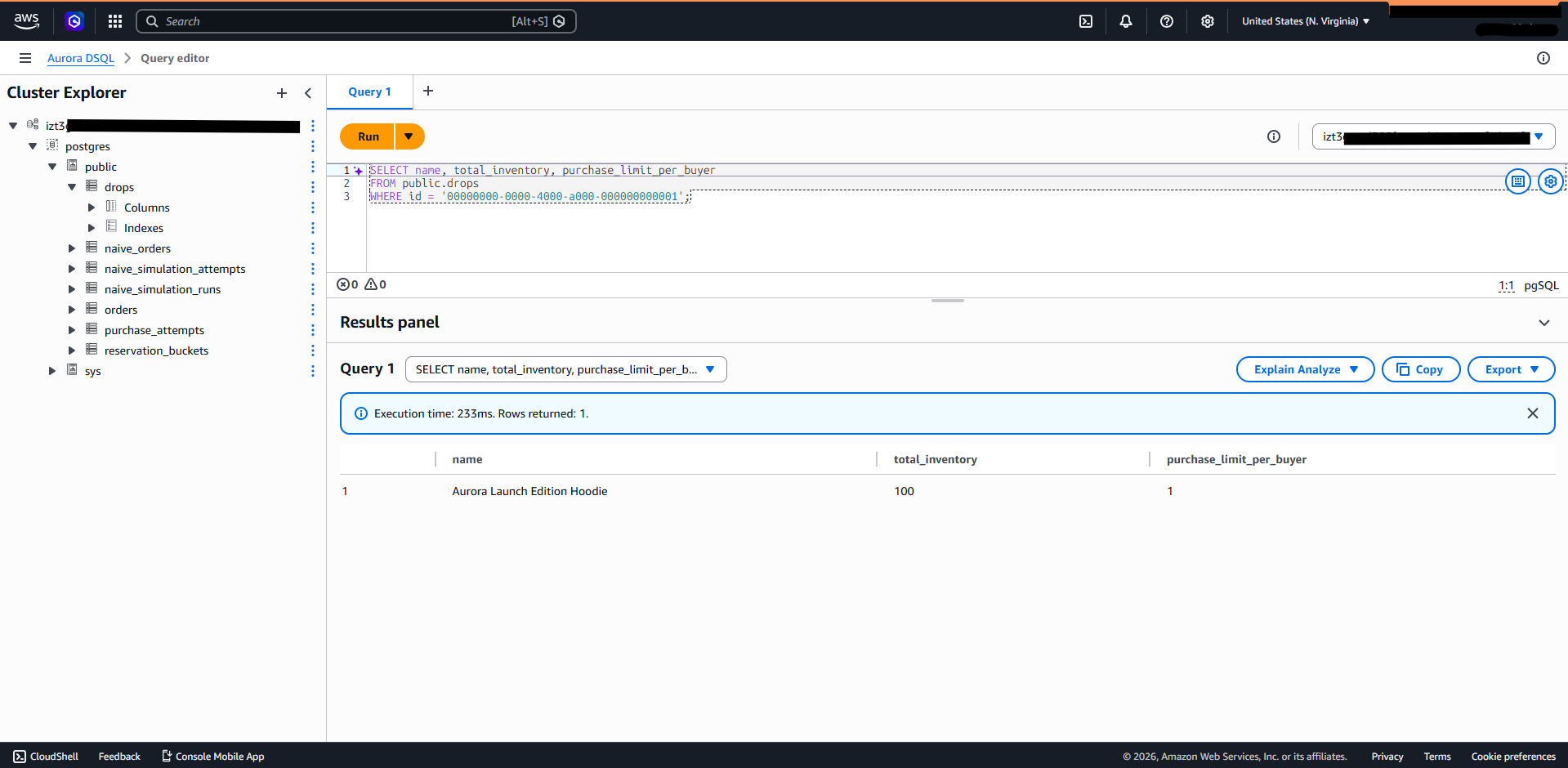Click in the AWS search field
The width and height of the screenshot is (1568, 768).
pyautogui.click(x=356, y=21)
